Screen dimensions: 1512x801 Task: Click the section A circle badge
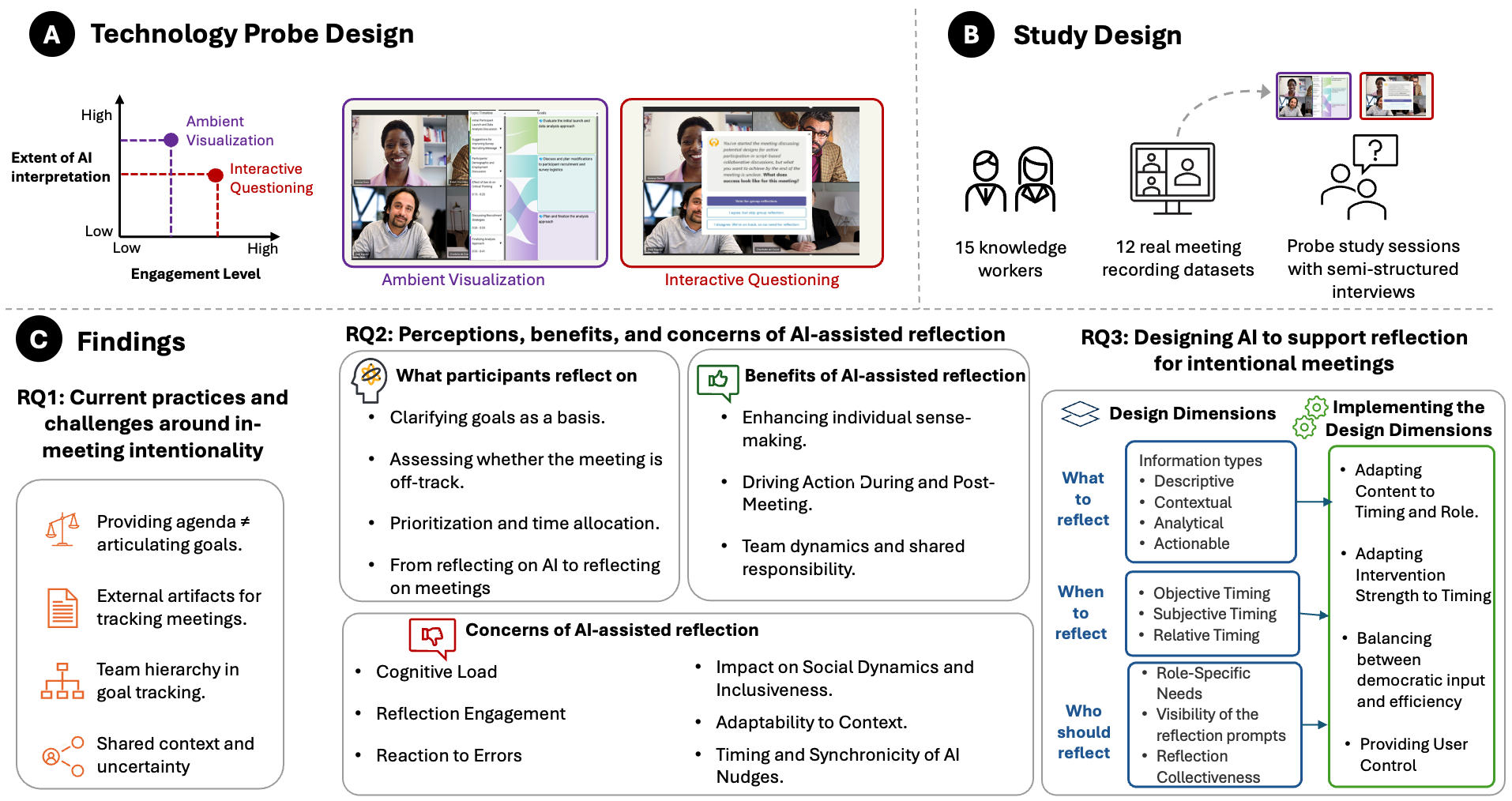52,34
